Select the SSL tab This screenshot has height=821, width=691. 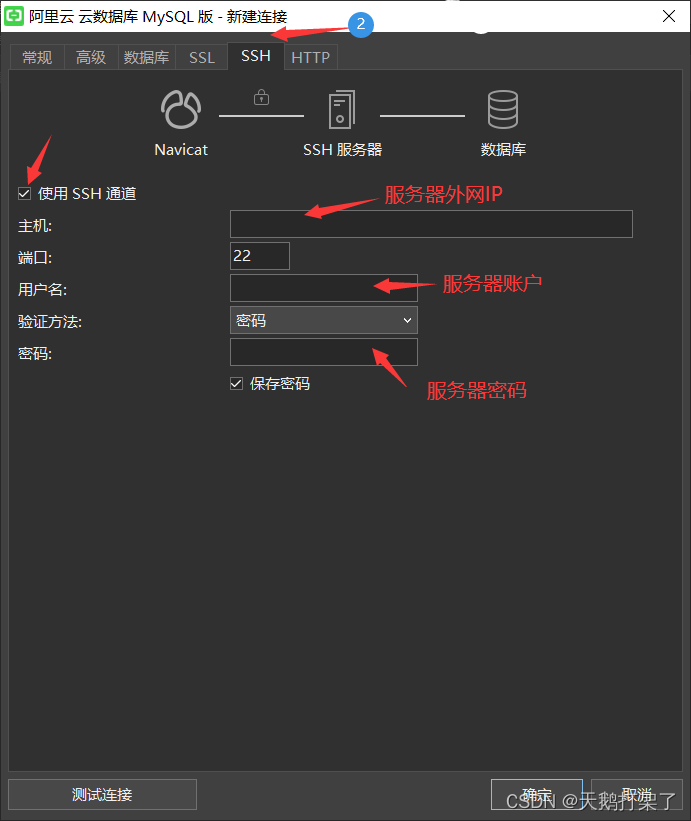(202, 57)
